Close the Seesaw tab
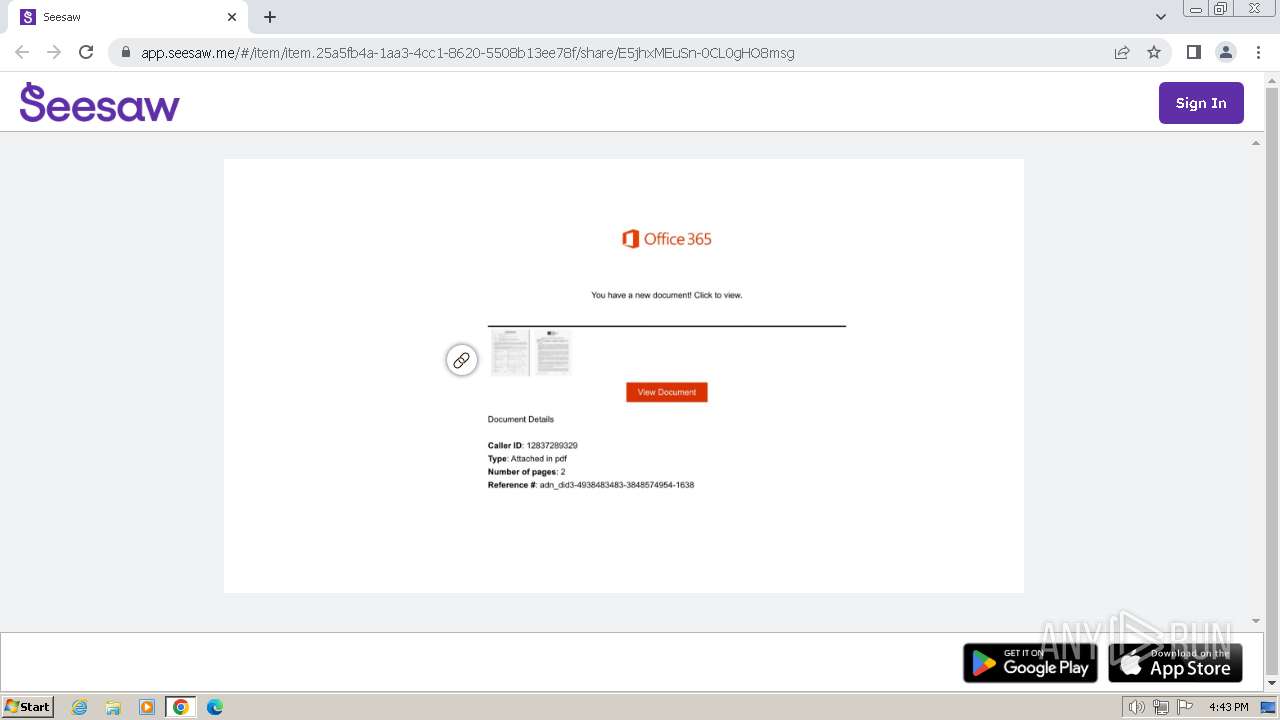1280x720 pixels. pyautogui.click(x=232, y=17)
